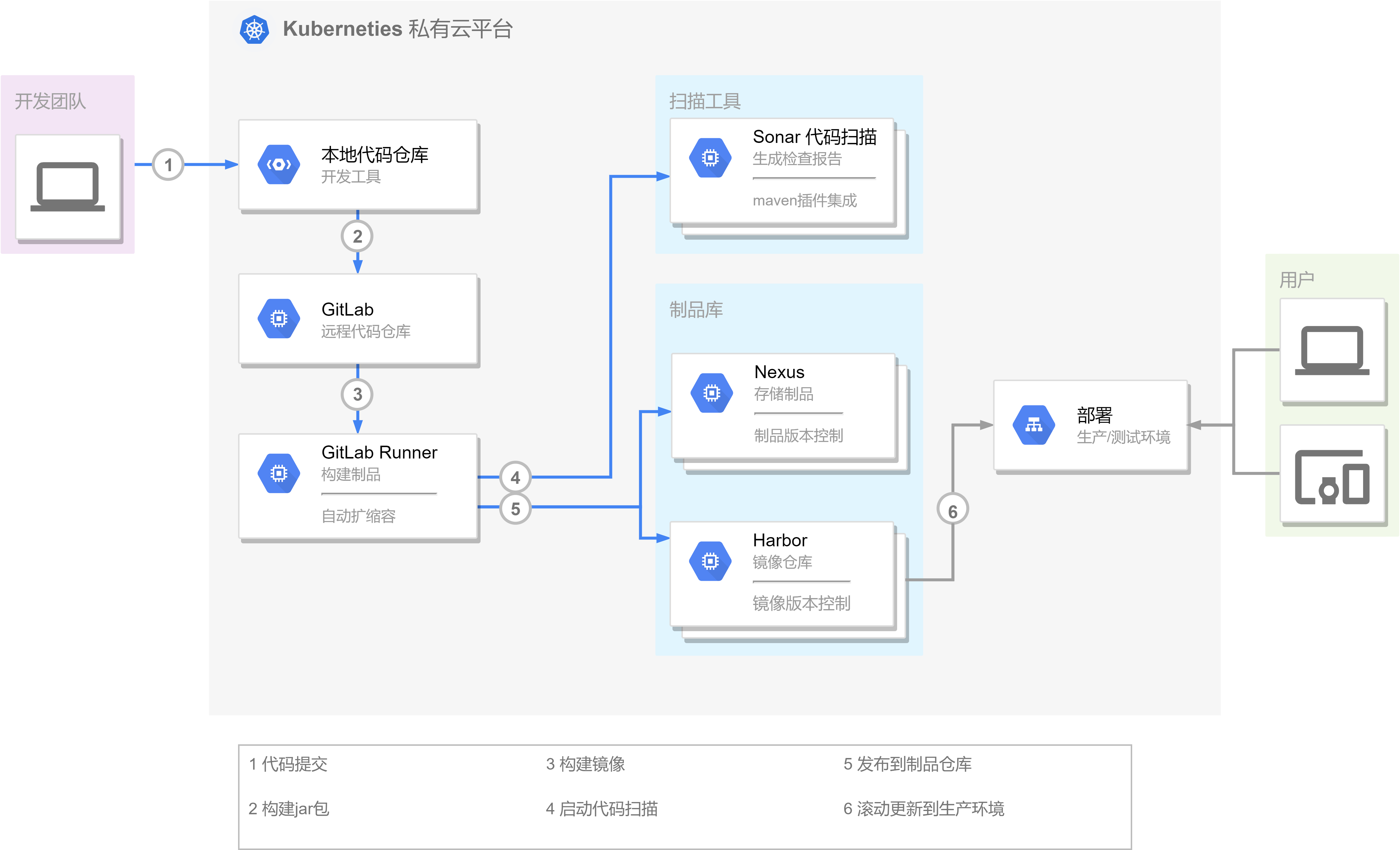Screen dimensions: 1400x850
Task: Click the user laptop icon
Action: click(x=1332, y=350)
